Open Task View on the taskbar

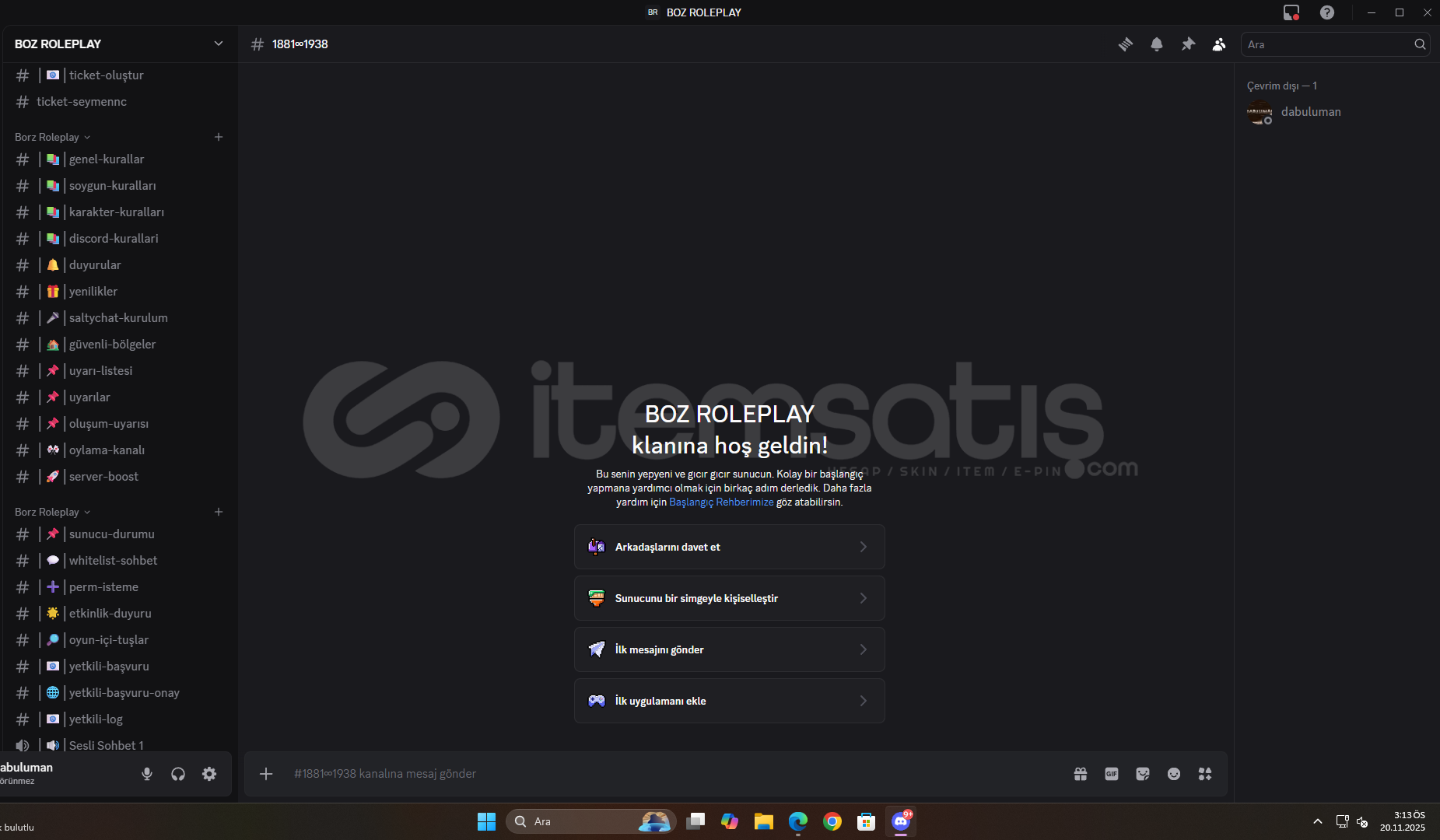(695, 821)
